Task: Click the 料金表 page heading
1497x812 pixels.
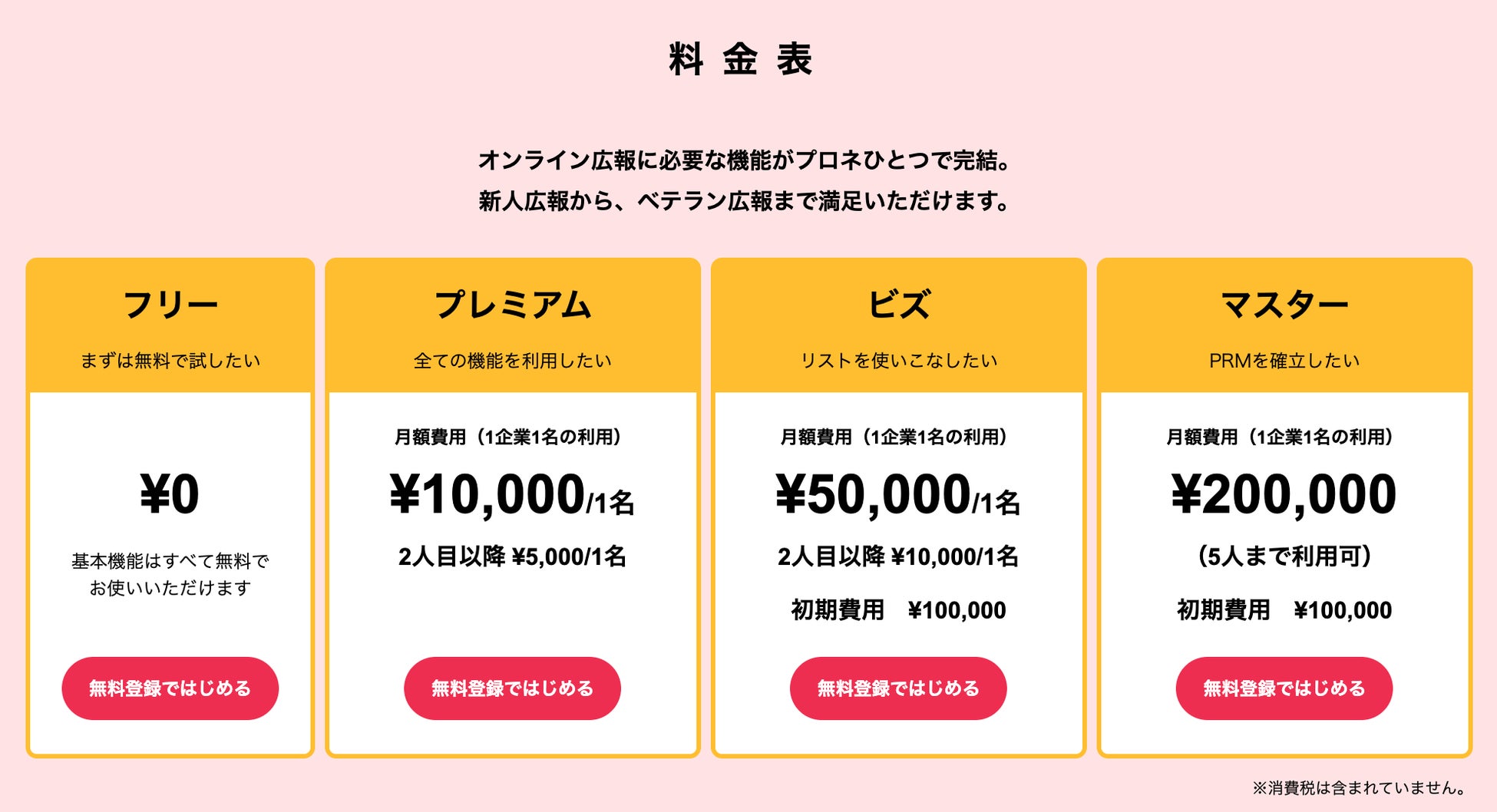Action: click(x=741, y=59)
